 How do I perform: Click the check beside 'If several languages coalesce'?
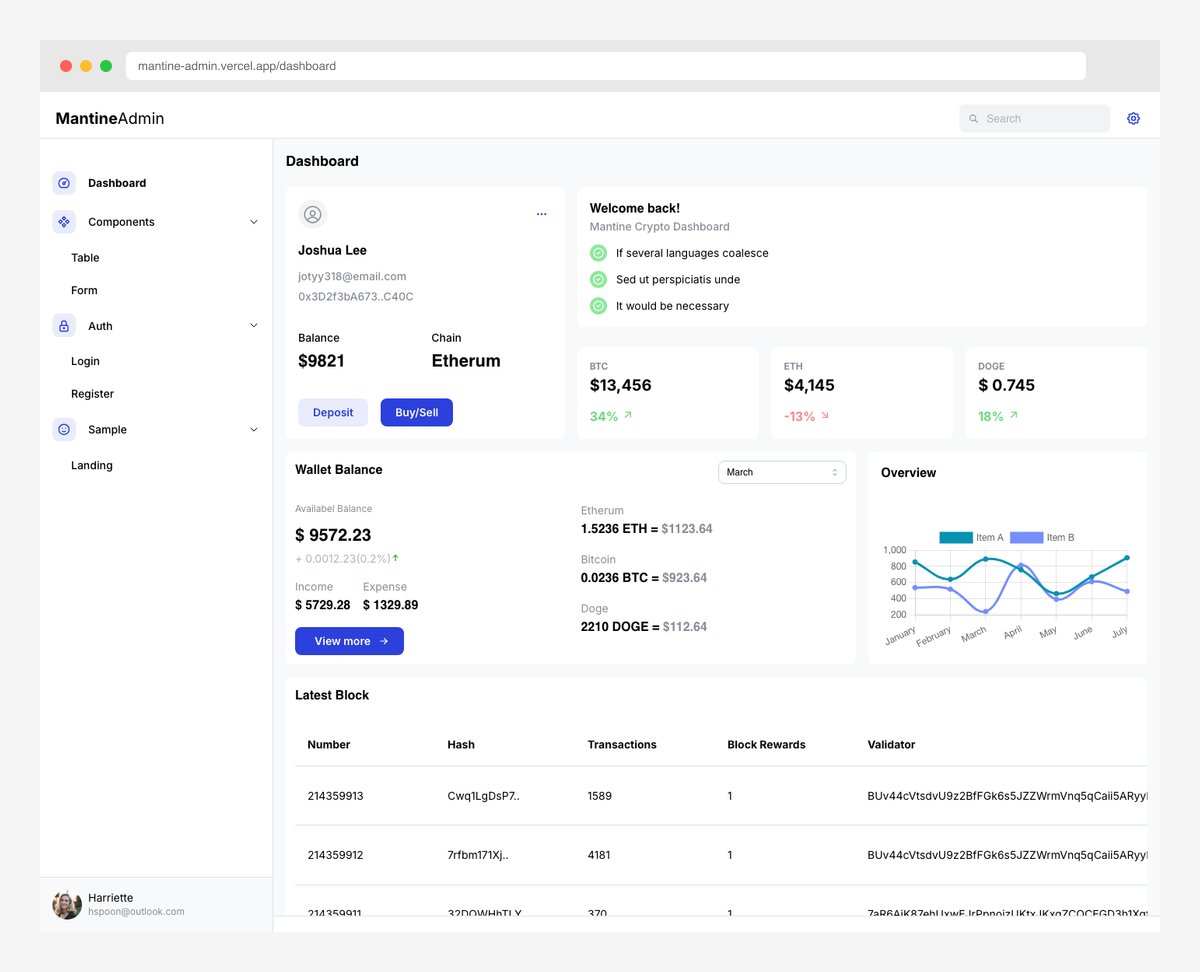click(598, 253)
